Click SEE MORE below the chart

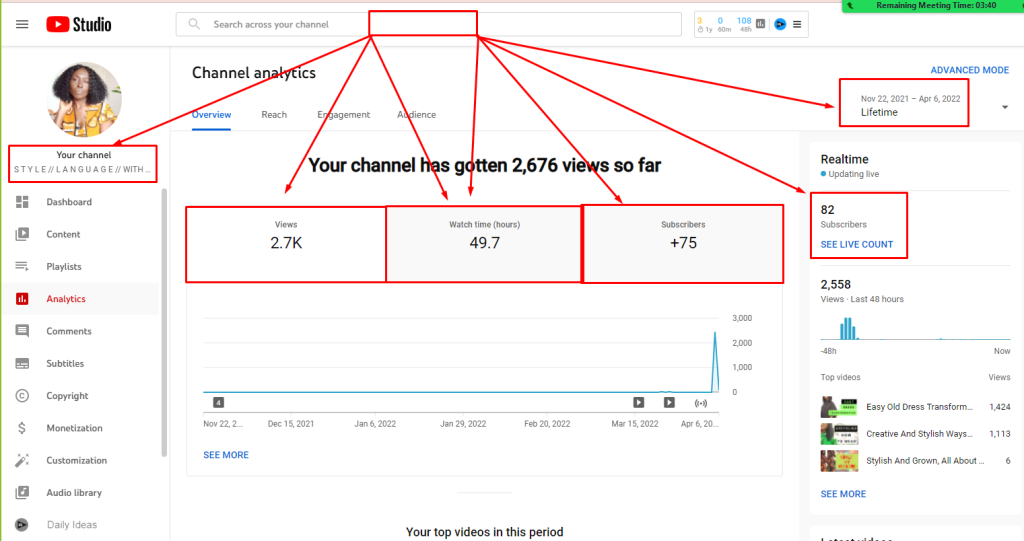pyautogui.click(x=226, y=455)
